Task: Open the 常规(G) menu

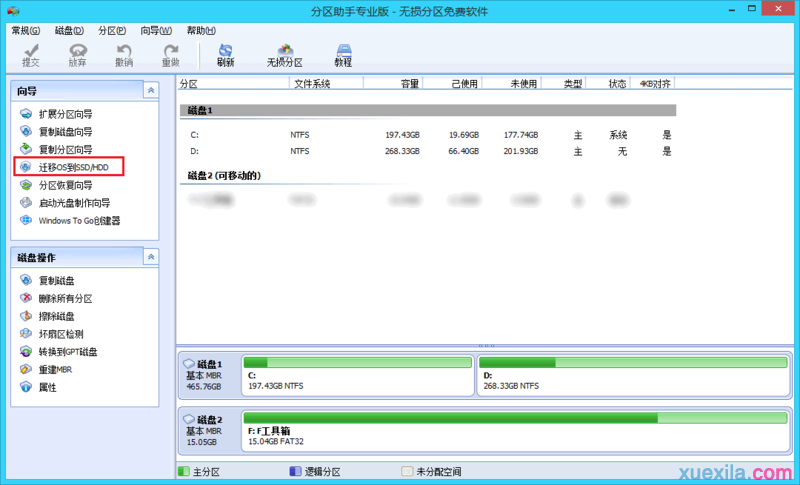Action: pyautogui.click(x=26, y=31)
